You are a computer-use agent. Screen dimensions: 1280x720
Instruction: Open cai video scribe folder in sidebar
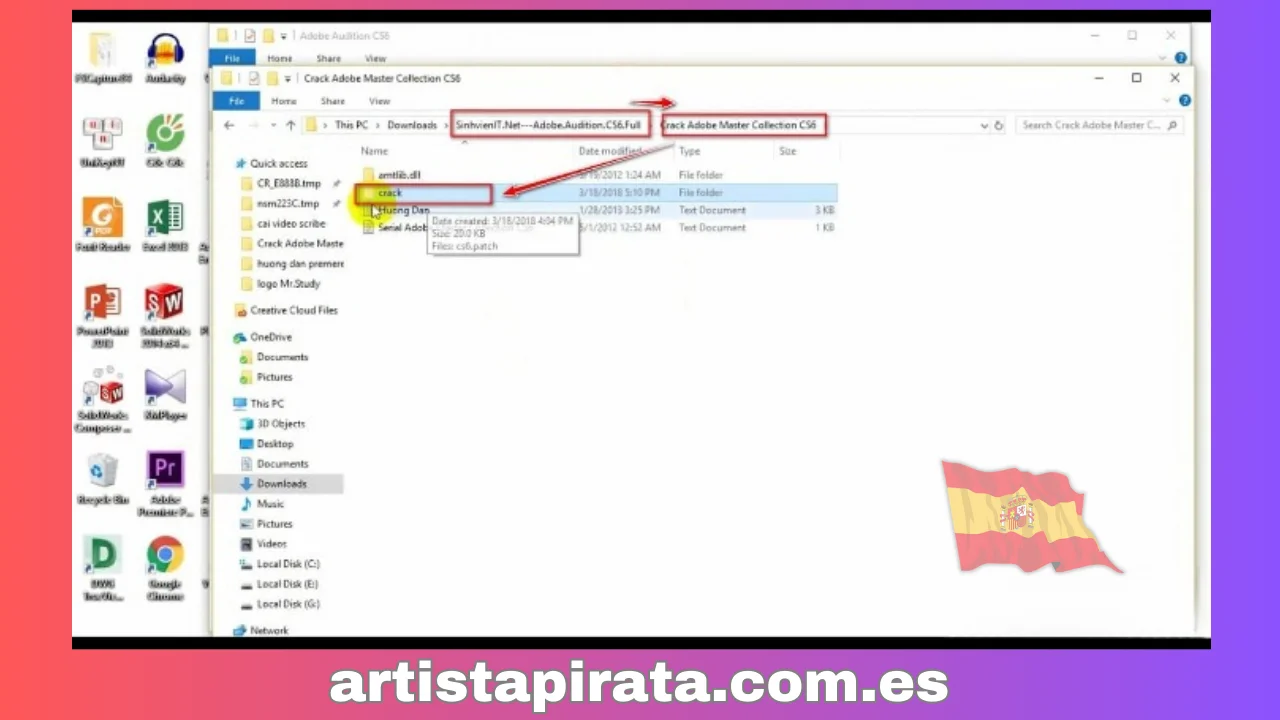point(290,223)
